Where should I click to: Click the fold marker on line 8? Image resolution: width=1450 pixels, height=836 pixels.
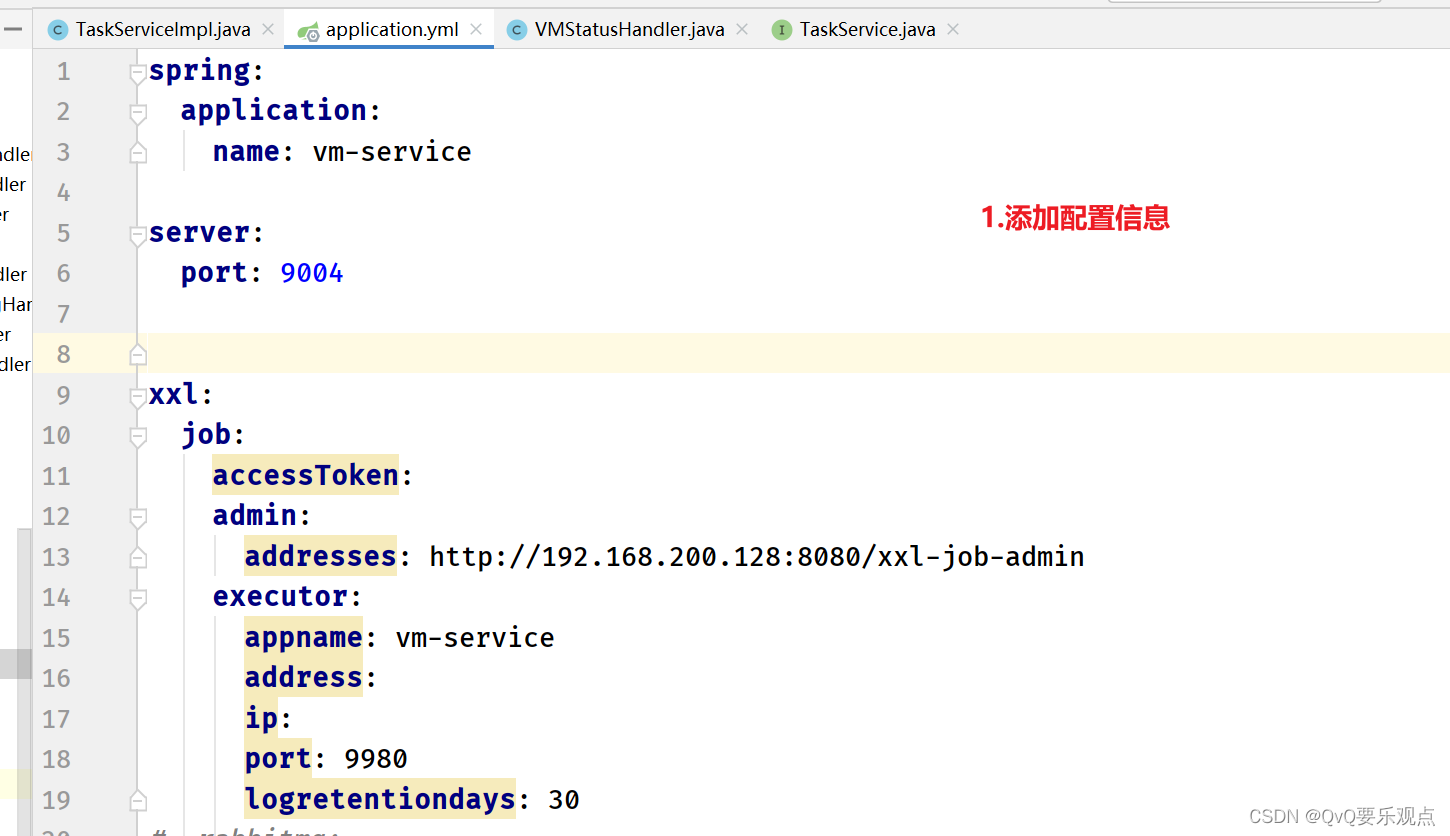[138, 354]
